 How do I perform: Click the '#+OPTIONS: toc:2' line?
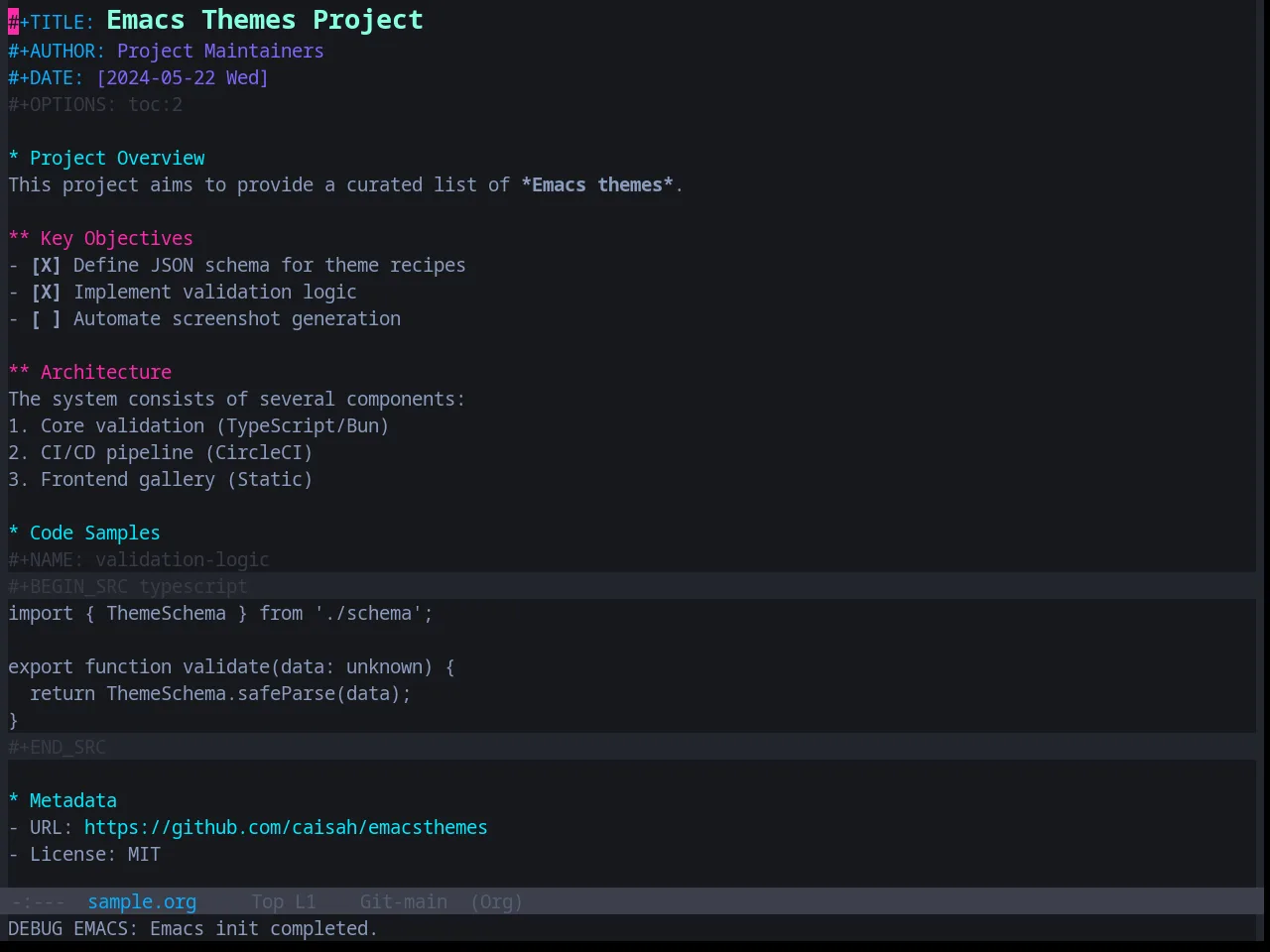(95, 104)
